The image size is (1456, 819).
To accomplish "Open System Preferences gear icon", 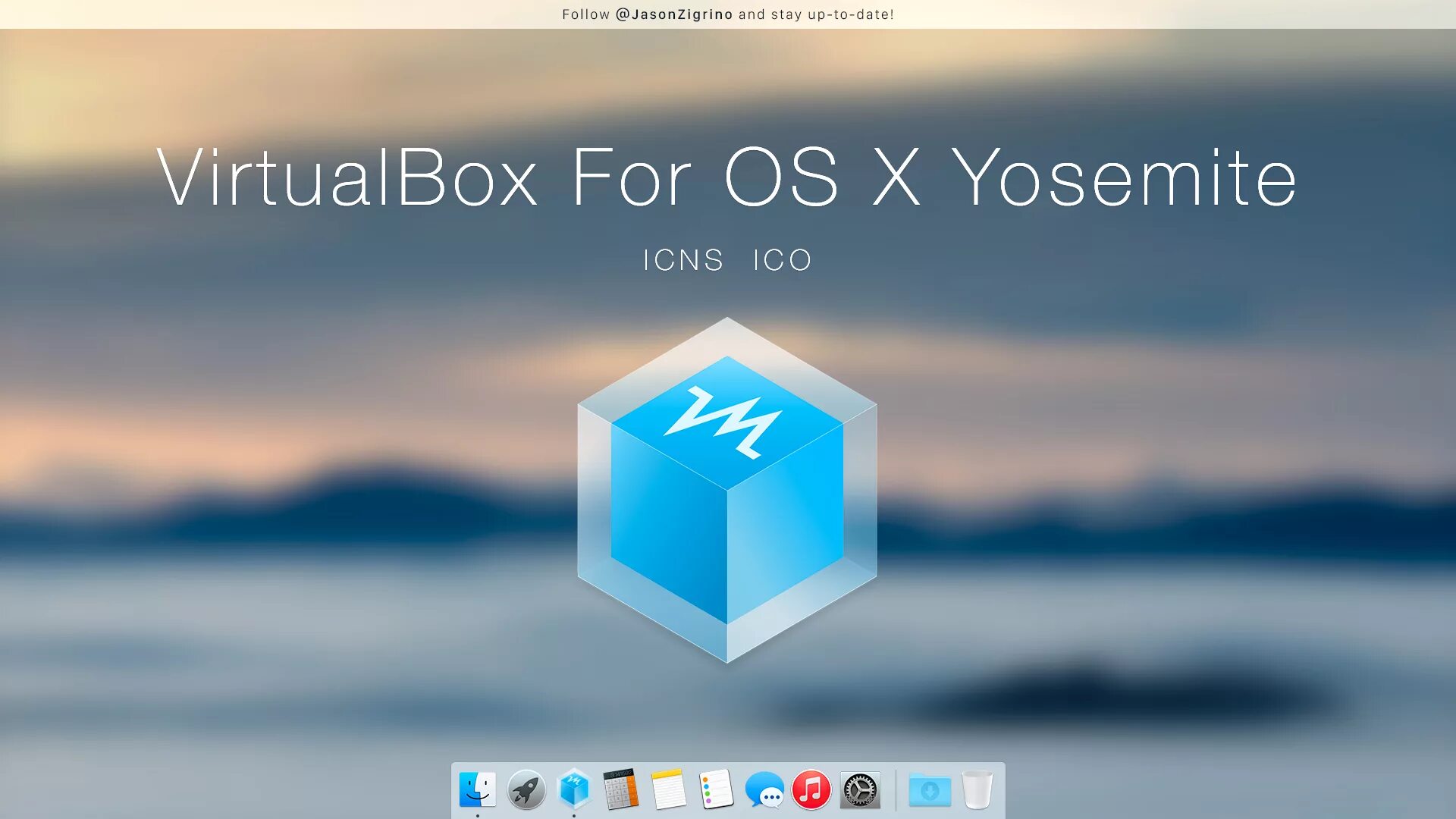I will coord(860,790).
